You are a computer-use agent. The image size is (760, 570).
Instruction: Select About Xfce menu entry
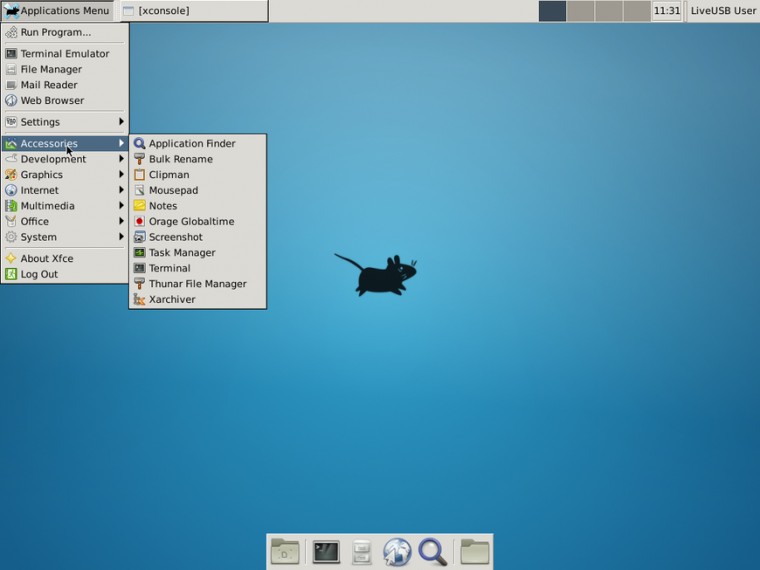(65, 258)
